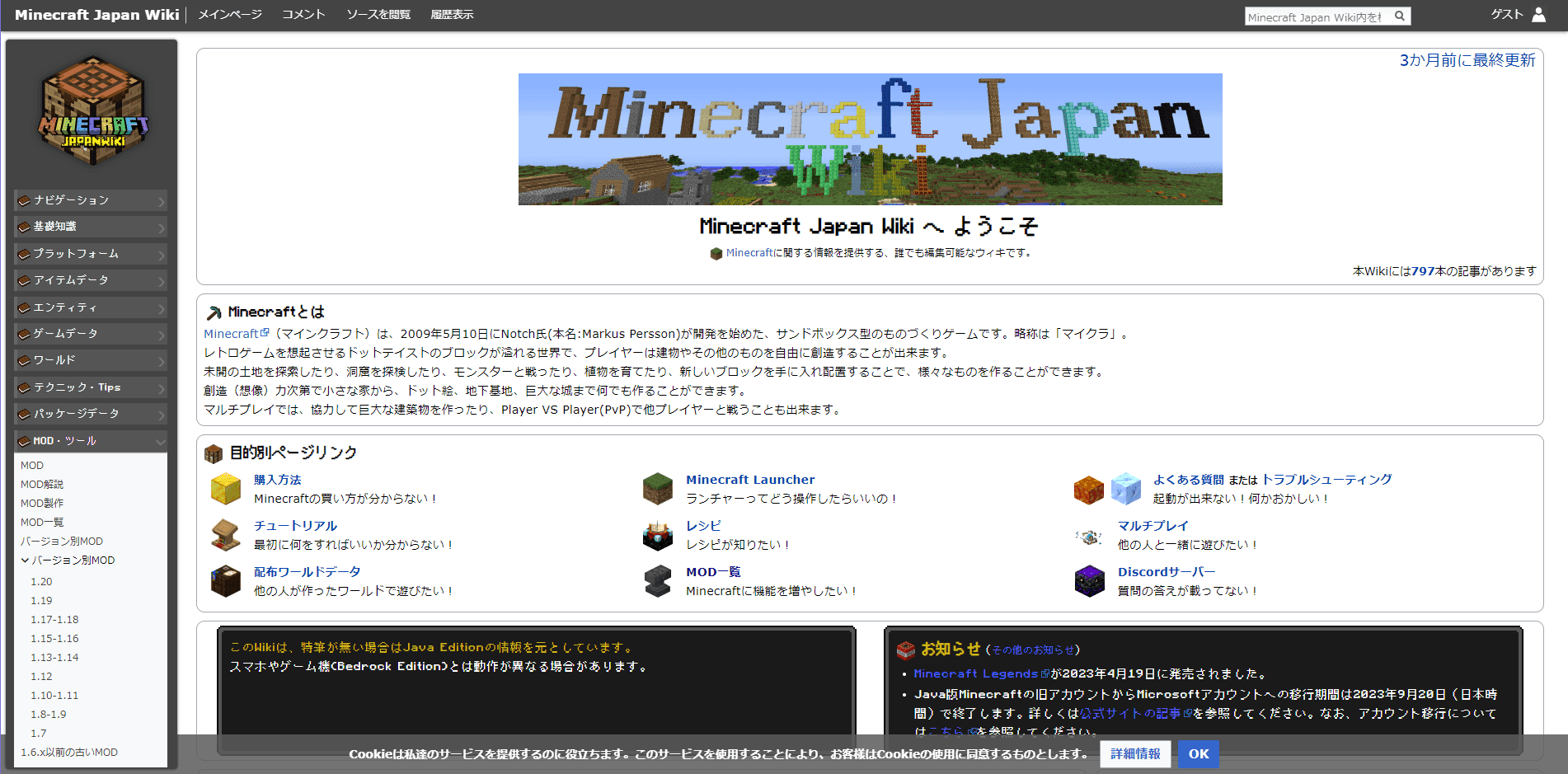Expand the ナビゲーション sidebar section

click(91, 200)
